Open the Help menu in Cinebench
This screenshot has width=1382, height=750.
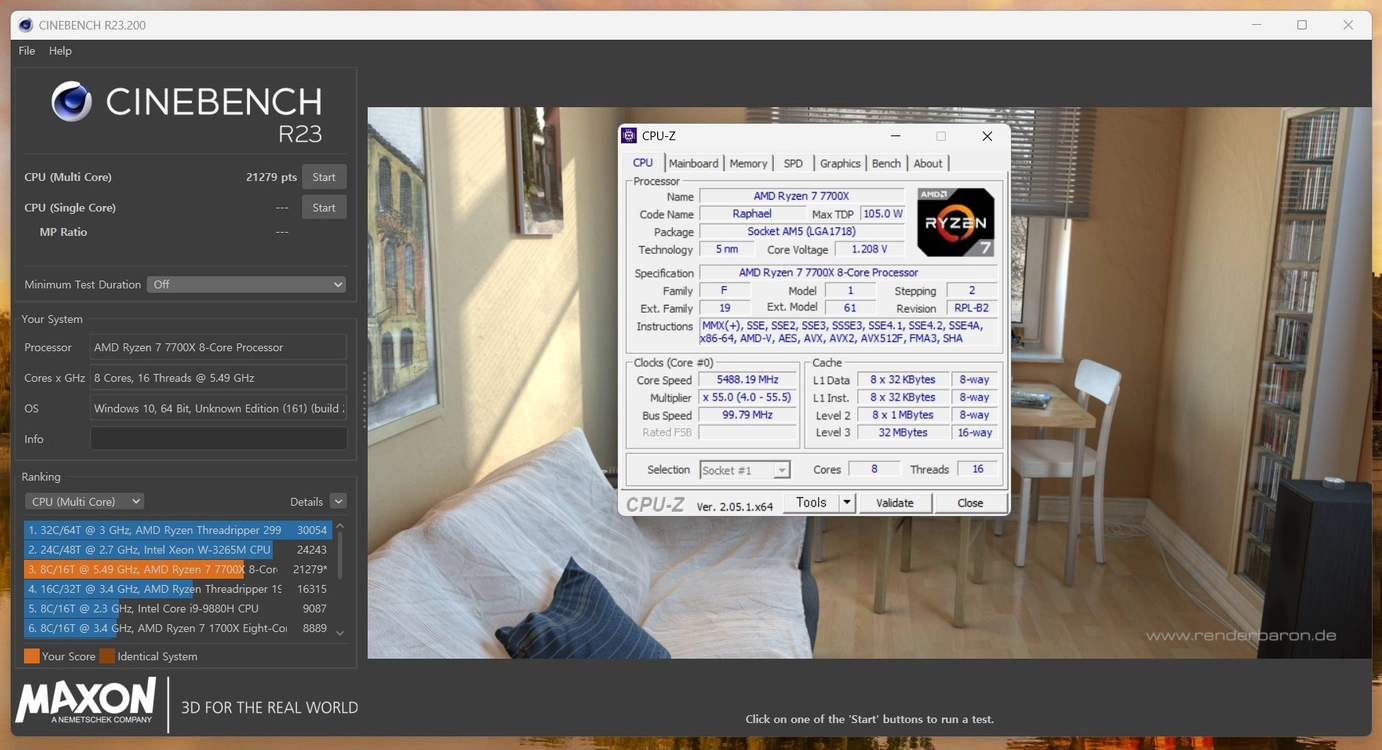(60, 51)
